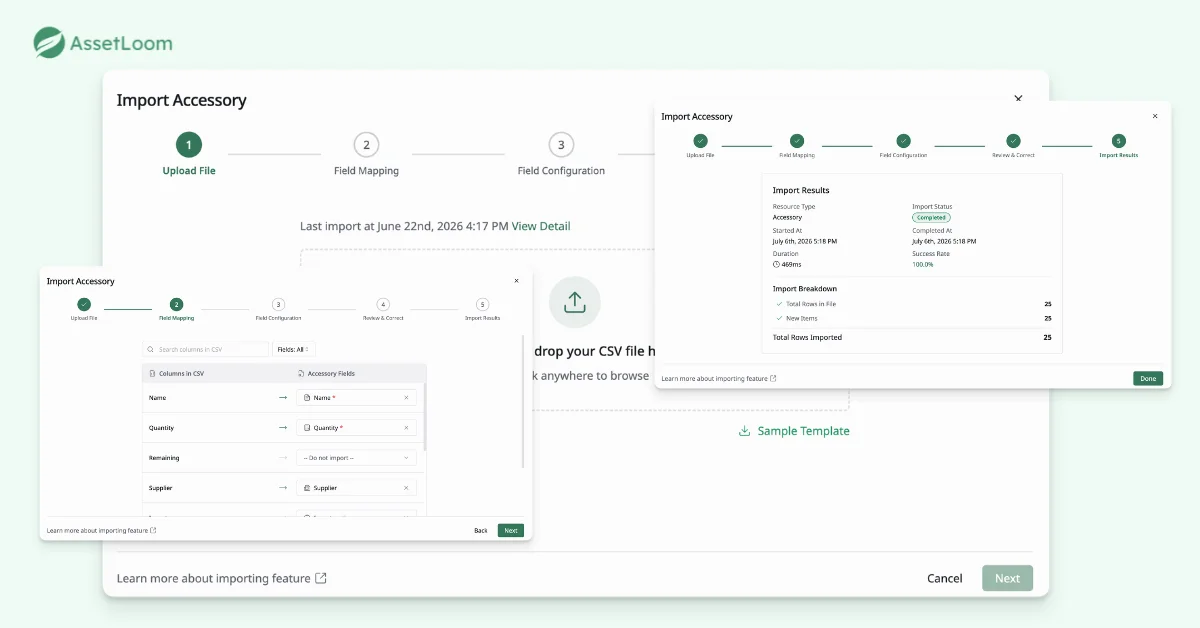Close the Field Mapping dialog with its X
Image resolution: width=1200 pixels, height=628 pixels.
516,281
